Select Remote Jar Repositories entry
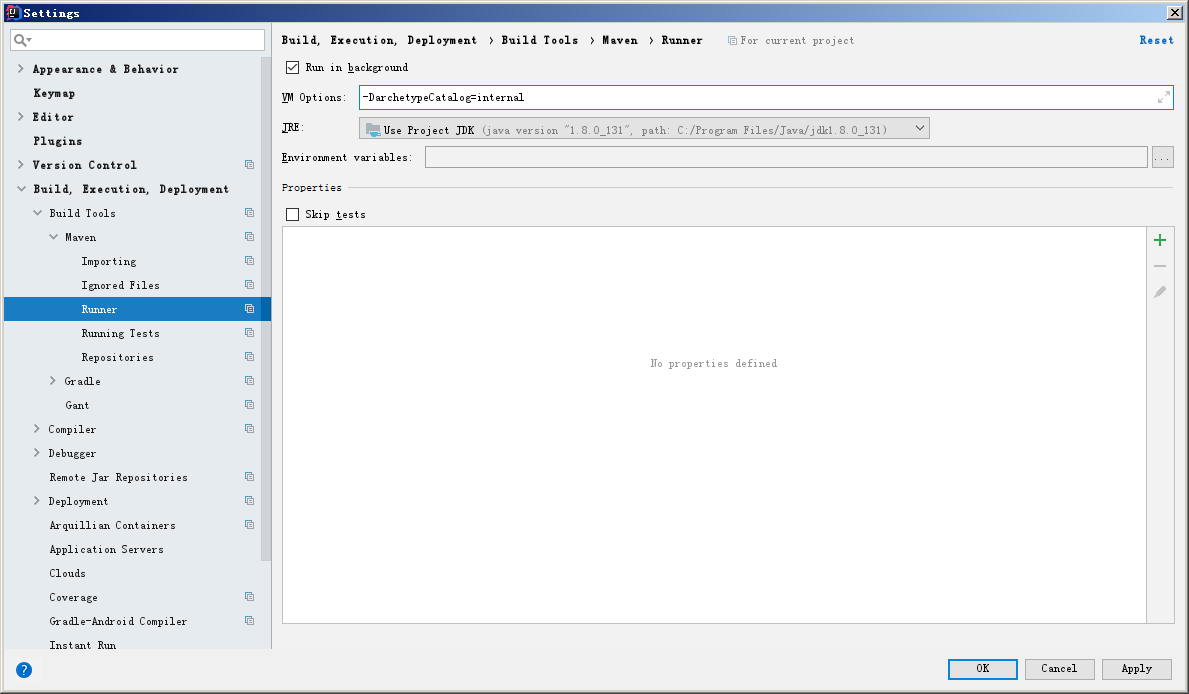The width and height of the screenshot is (1189, 694). [x=118, y=478]
